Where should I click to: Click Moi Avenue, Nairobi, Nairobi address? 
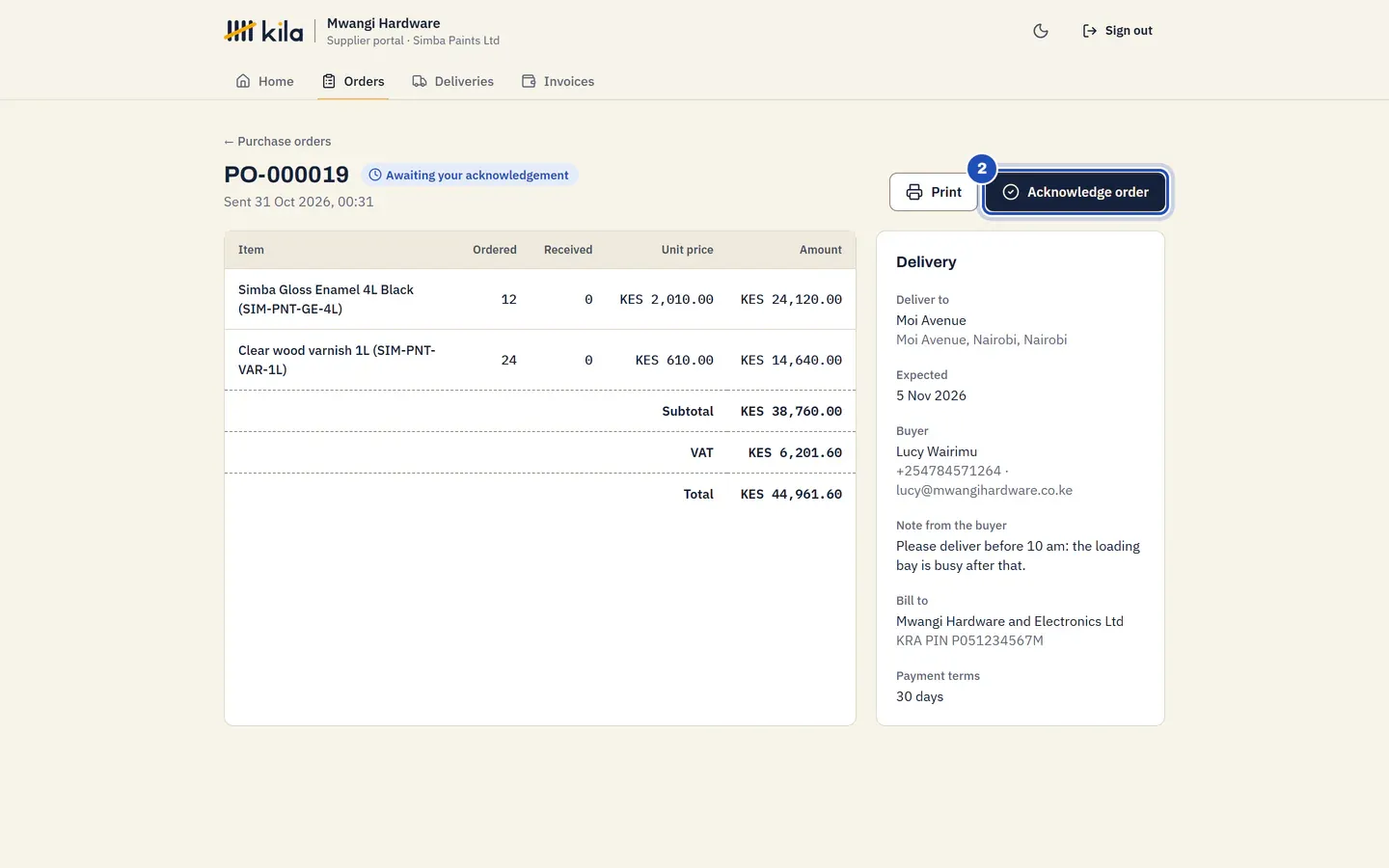(981, 339)
